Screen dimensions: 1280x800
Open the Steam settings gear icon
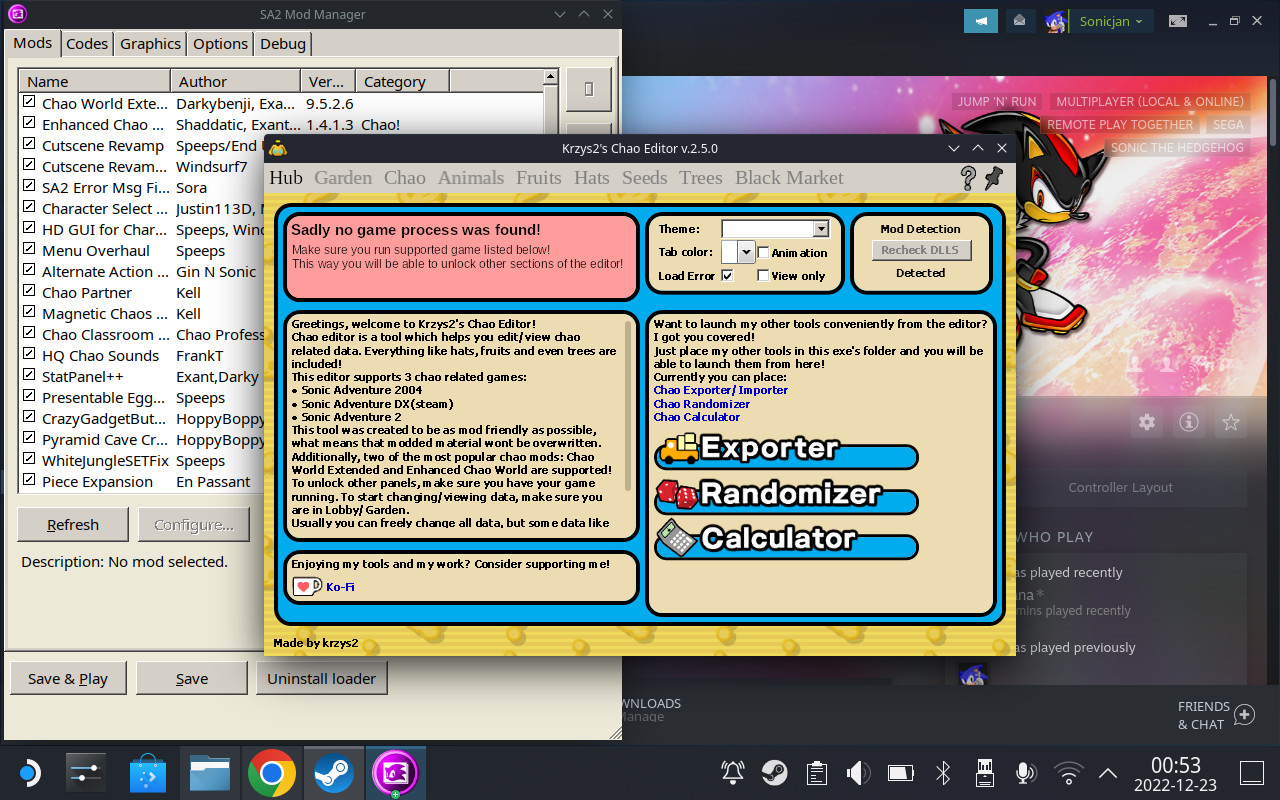pyautogui.click(x=1146, y=422)
